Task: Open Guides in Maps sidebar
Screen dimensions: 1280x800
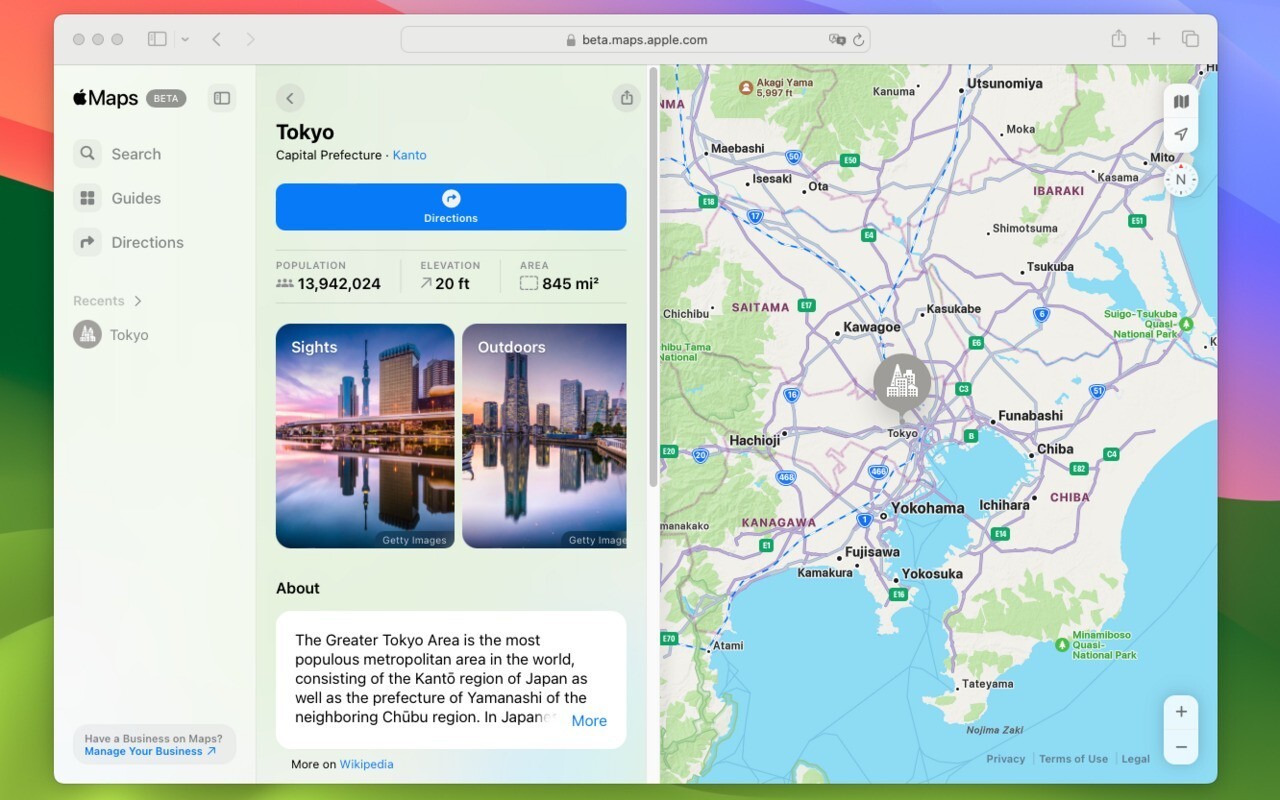Action: pyautogui.click(x=117, y=198)
